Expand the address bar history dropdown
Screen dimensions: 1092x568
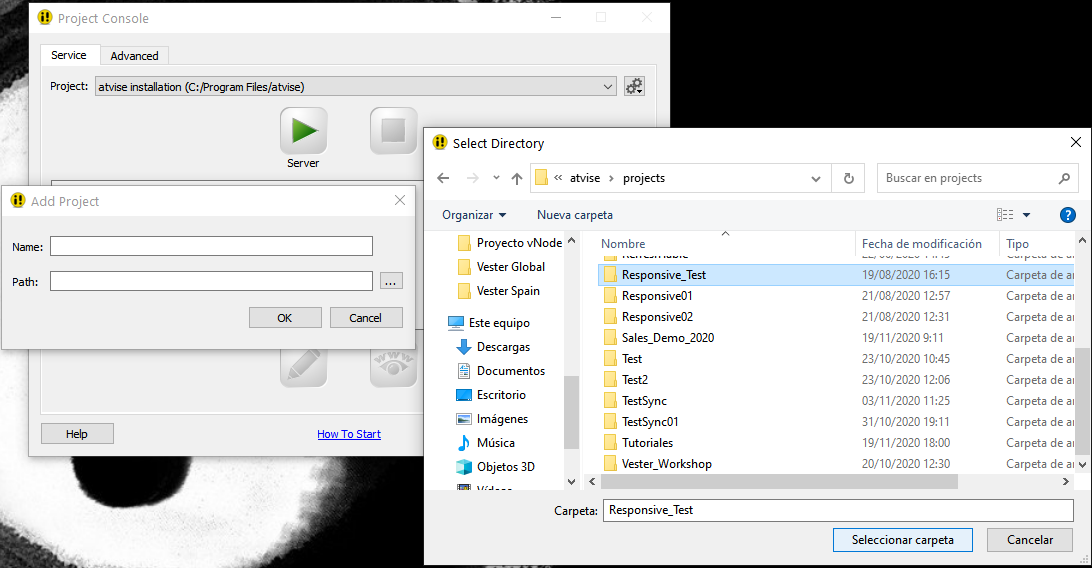coord(816,179)
